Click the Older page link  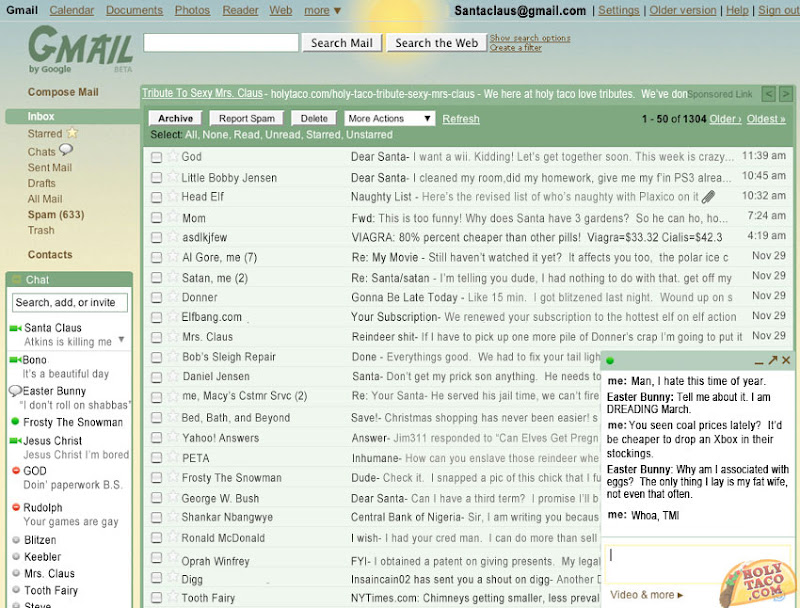coord(725,119)
